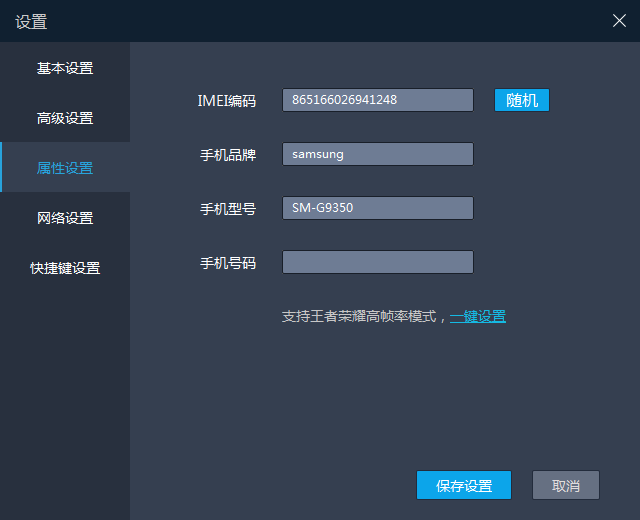Open the 快捷键设置 tab
This screenshot has height=520, width=640.
tap(65, 268)
